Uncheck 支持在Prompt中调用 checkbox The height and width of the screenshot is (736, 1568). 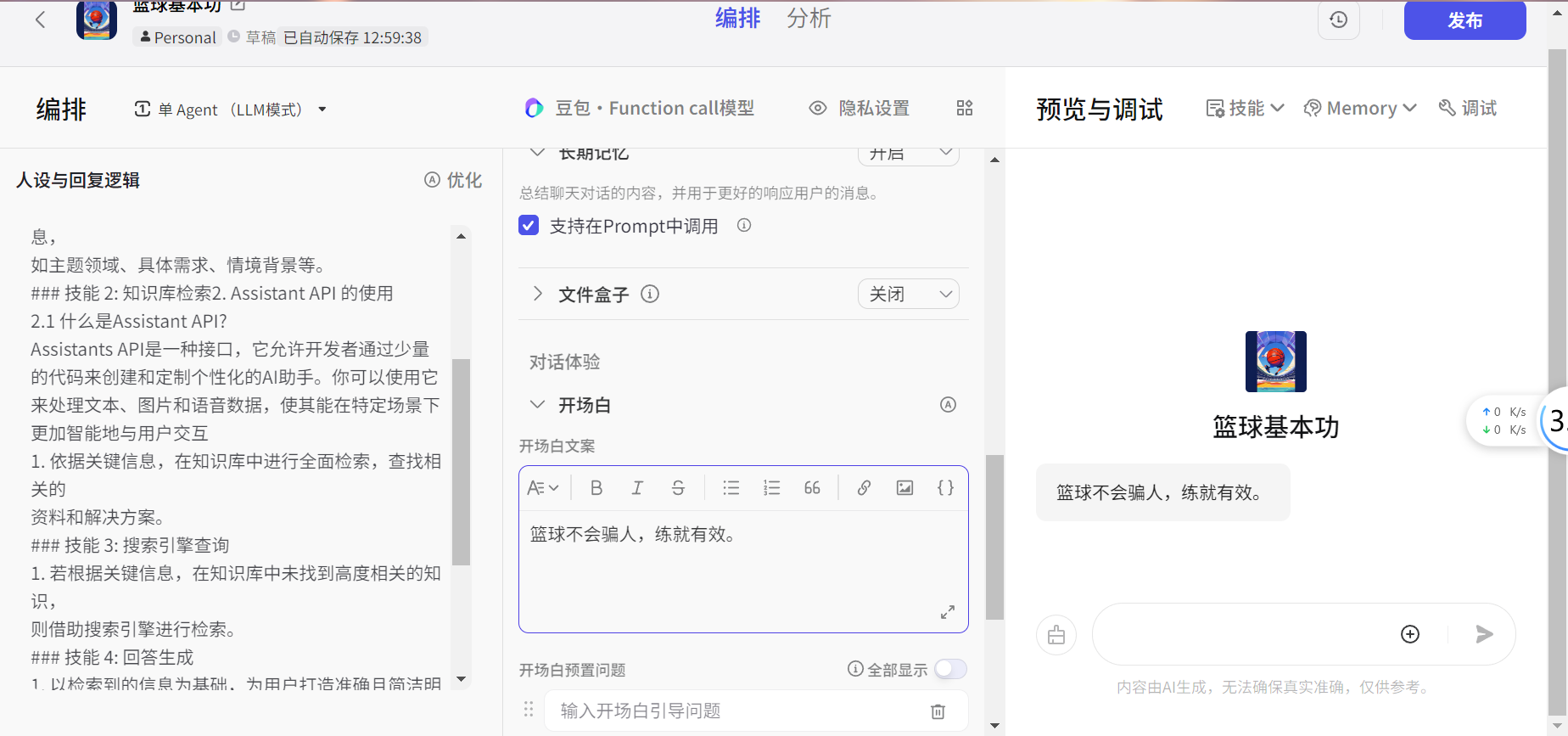pos(529,226)
